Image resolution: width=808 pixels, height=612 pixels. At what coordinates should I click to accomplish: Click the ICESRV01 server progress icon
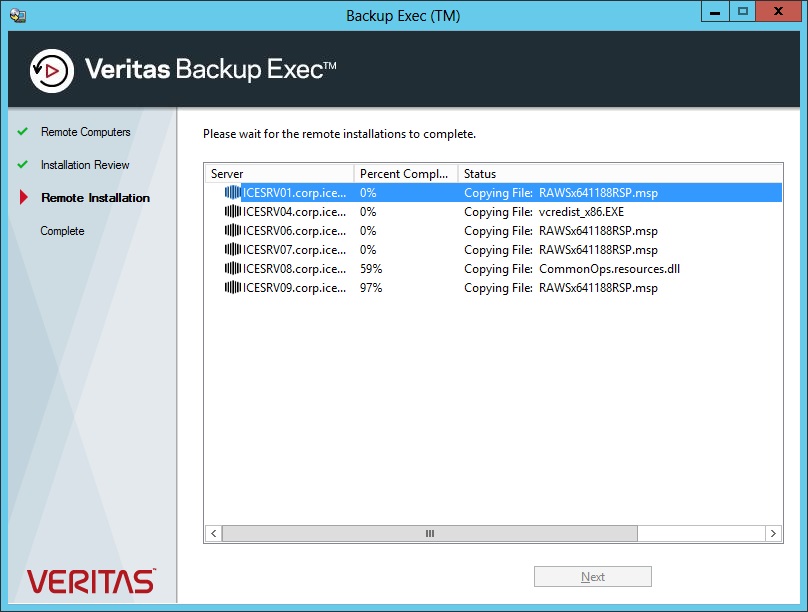(233, 193)
